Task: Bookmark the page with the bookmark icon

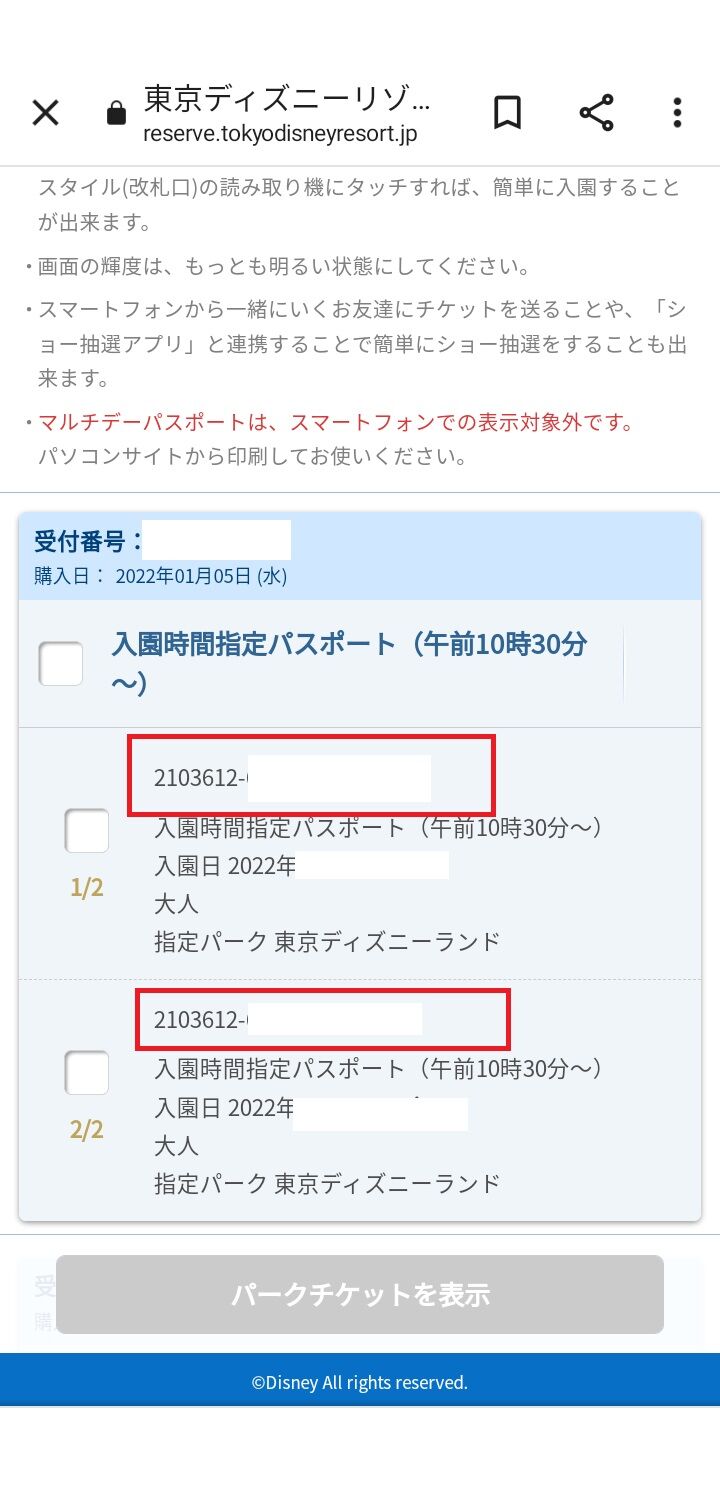Action: point(506,113)
